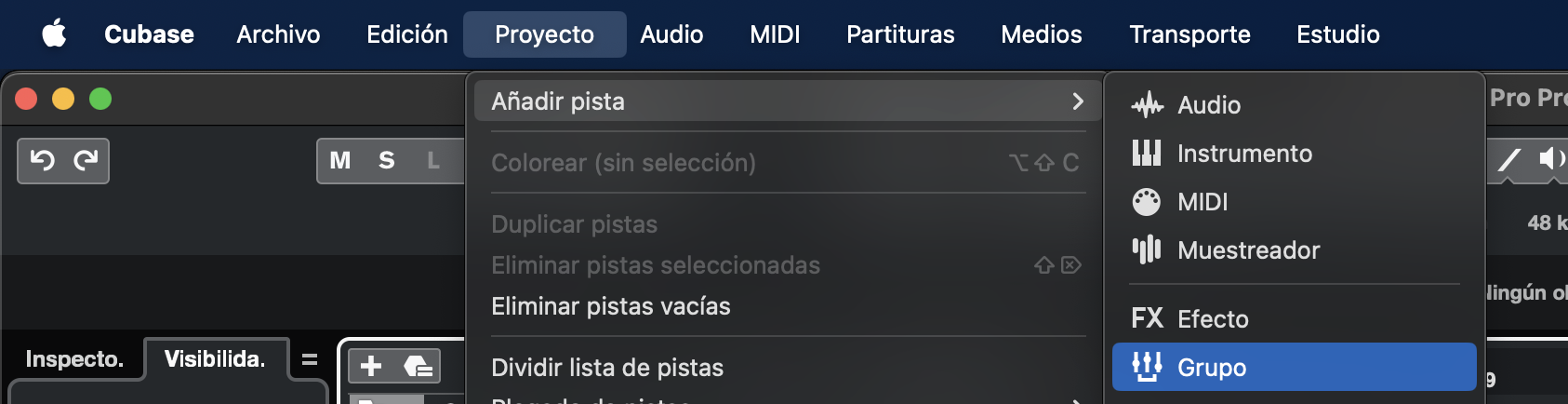Open the Inspecto. tab
This screenshot has height=404, width=1568.
74,359
